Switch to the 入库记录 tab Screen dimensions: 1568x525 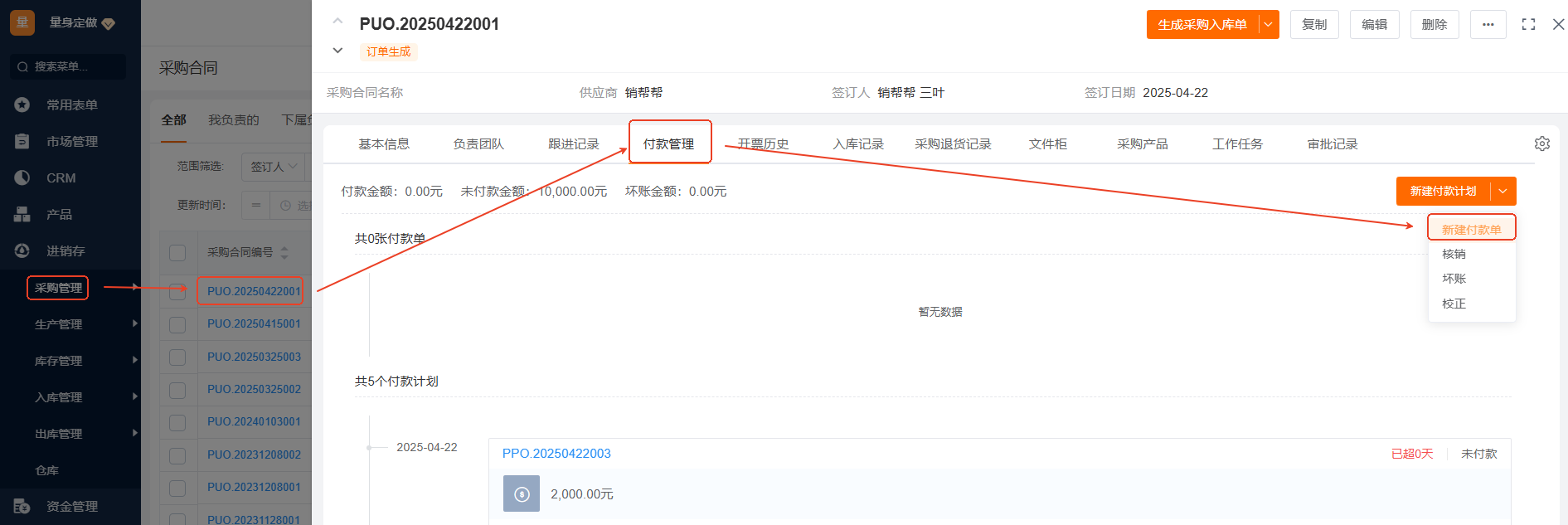tap(859, 144)
